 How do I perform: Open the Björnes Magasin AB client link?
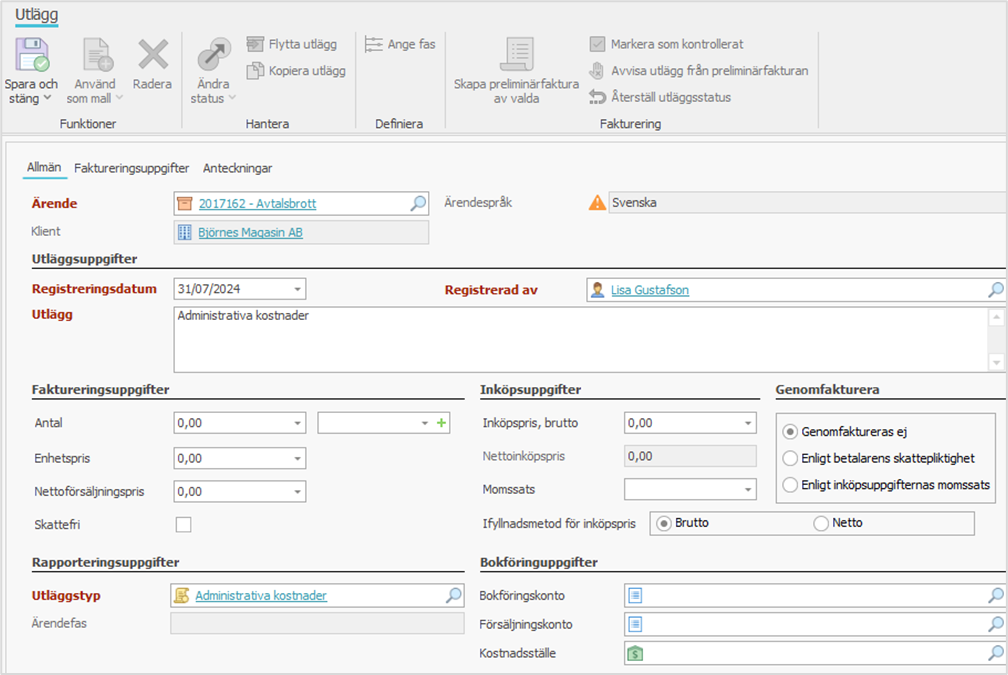[250, 232]
